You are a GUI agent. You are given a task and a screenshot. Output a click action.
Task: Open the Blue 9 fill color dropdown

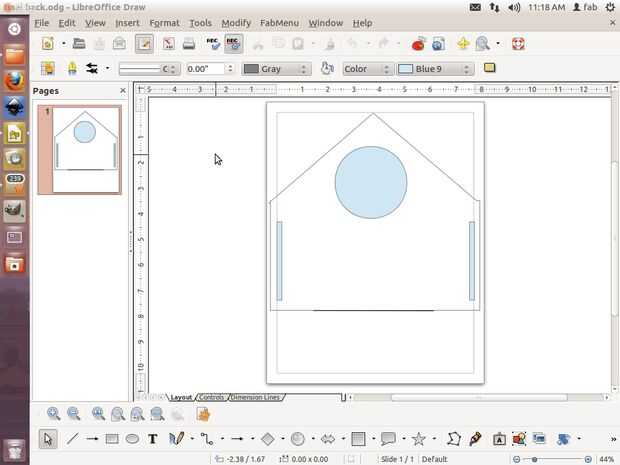click(434, 69)
